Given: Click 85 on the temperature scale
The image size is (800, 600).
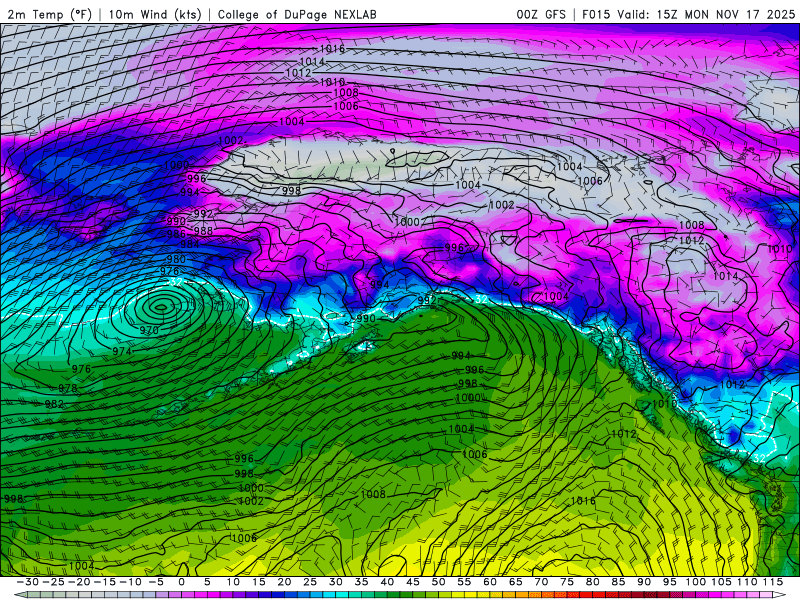Looking at the screenshot, I should click(x=618, y=582).
